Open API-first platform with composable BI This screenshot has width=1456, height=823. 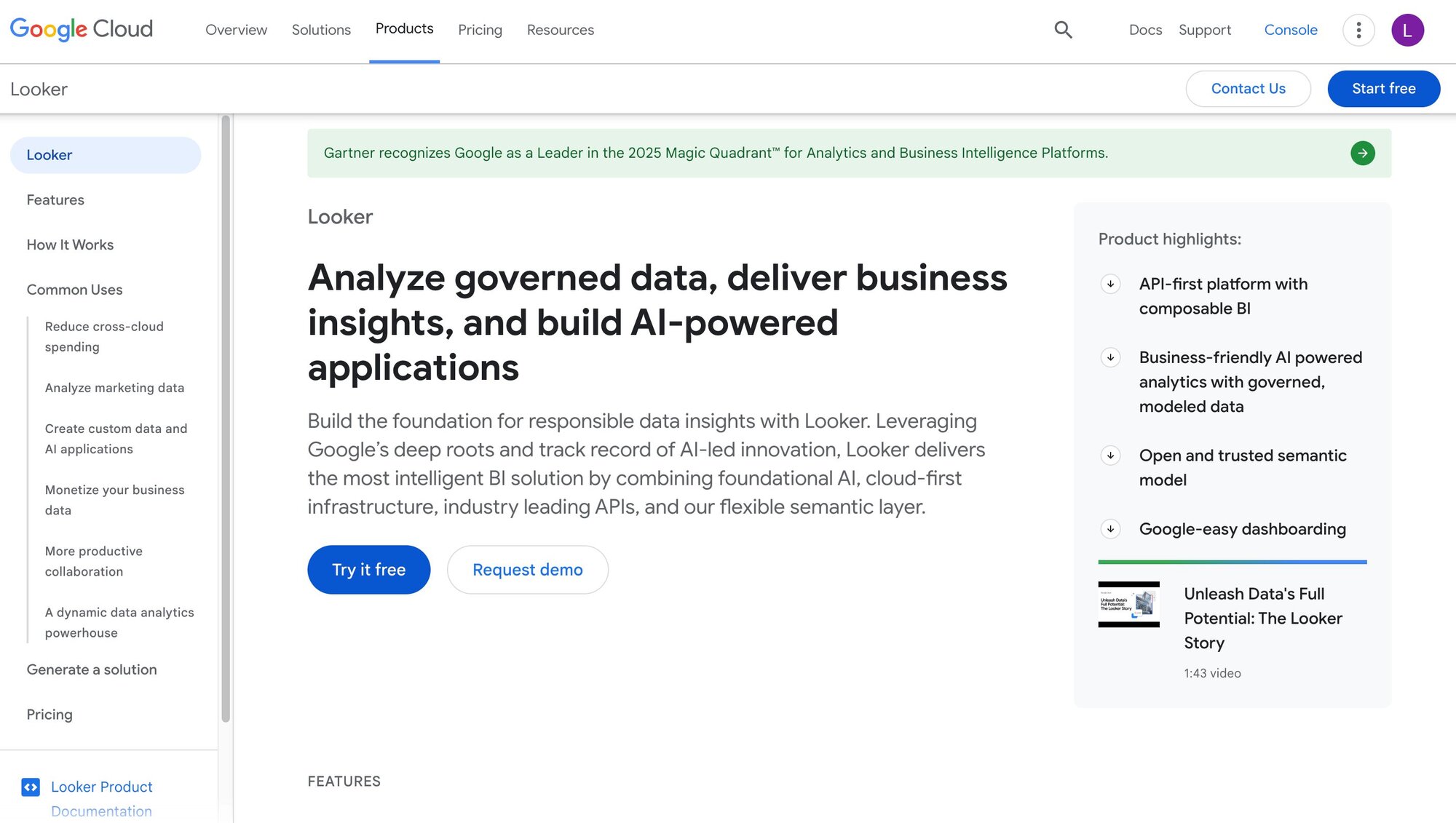click(1223, 296)
